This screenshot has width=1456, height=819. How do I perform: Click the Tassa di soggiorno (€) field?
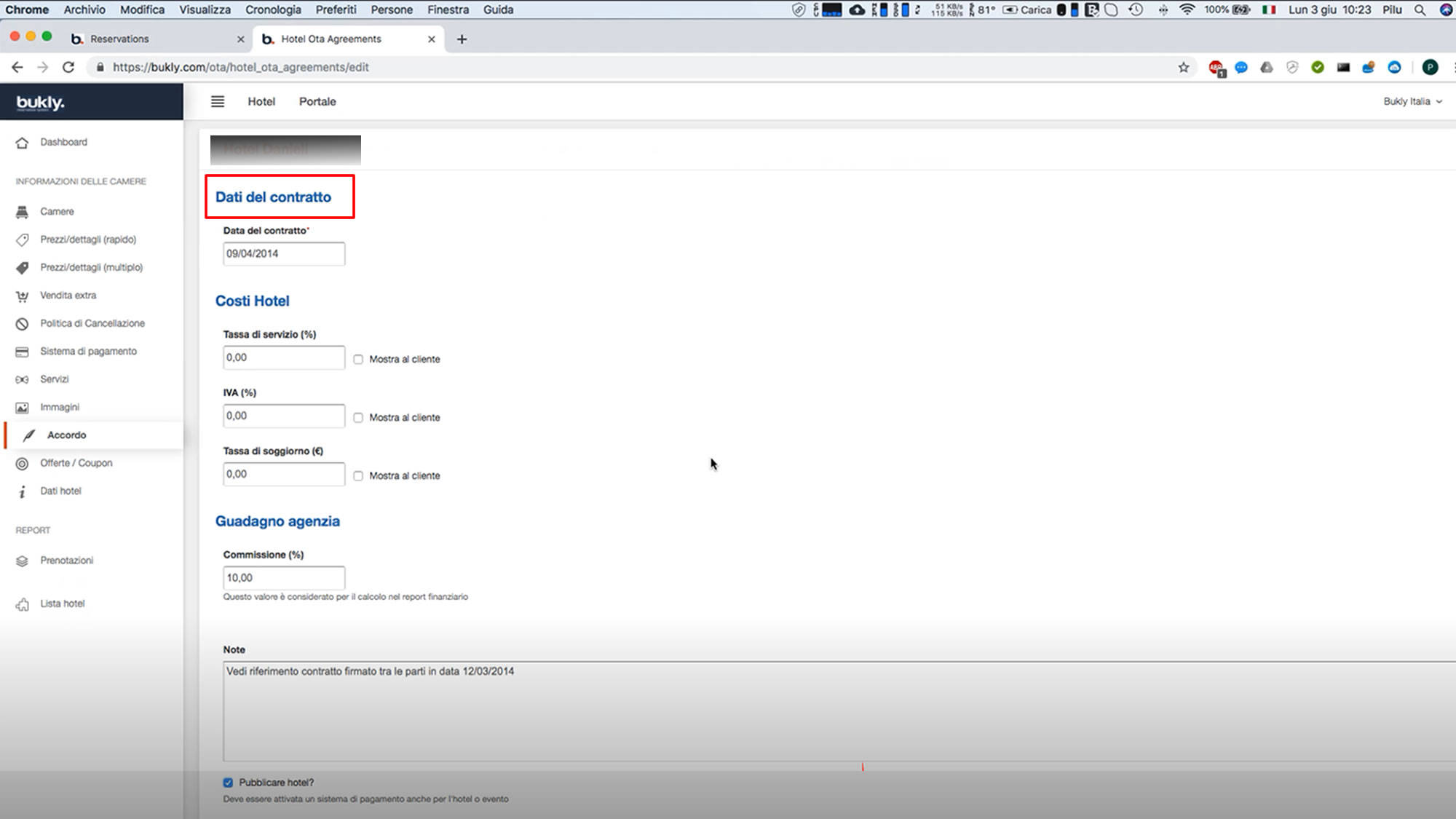click(x=284, y=474)
